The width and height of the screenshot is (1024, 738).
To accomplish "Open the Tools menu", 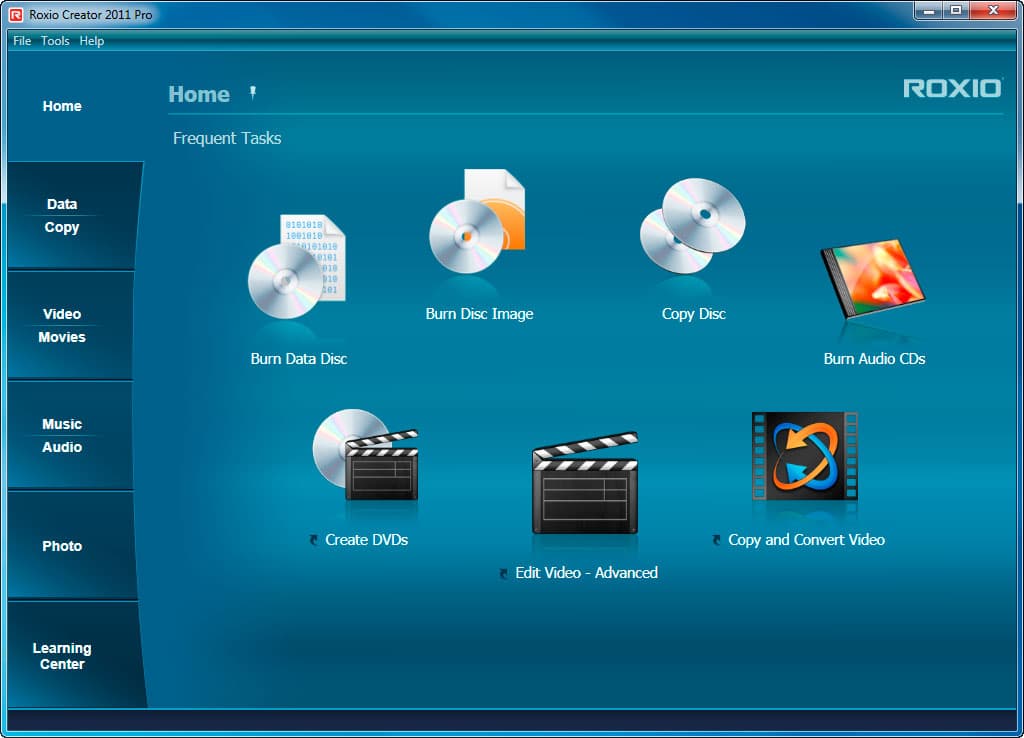I will [55, 40].
